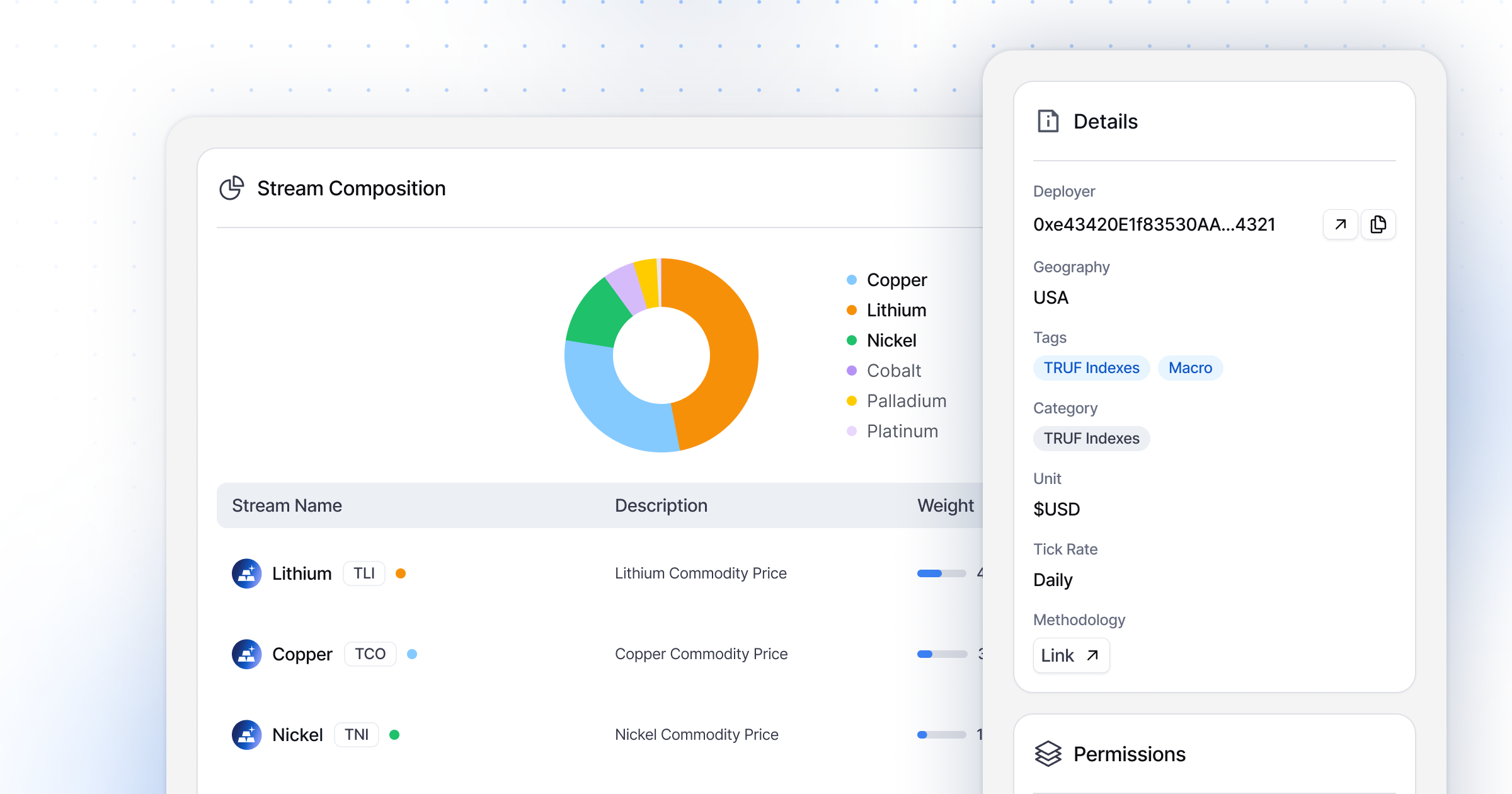
Task: Click the Nickel stream name in table
Action: [x=297, y=735]
